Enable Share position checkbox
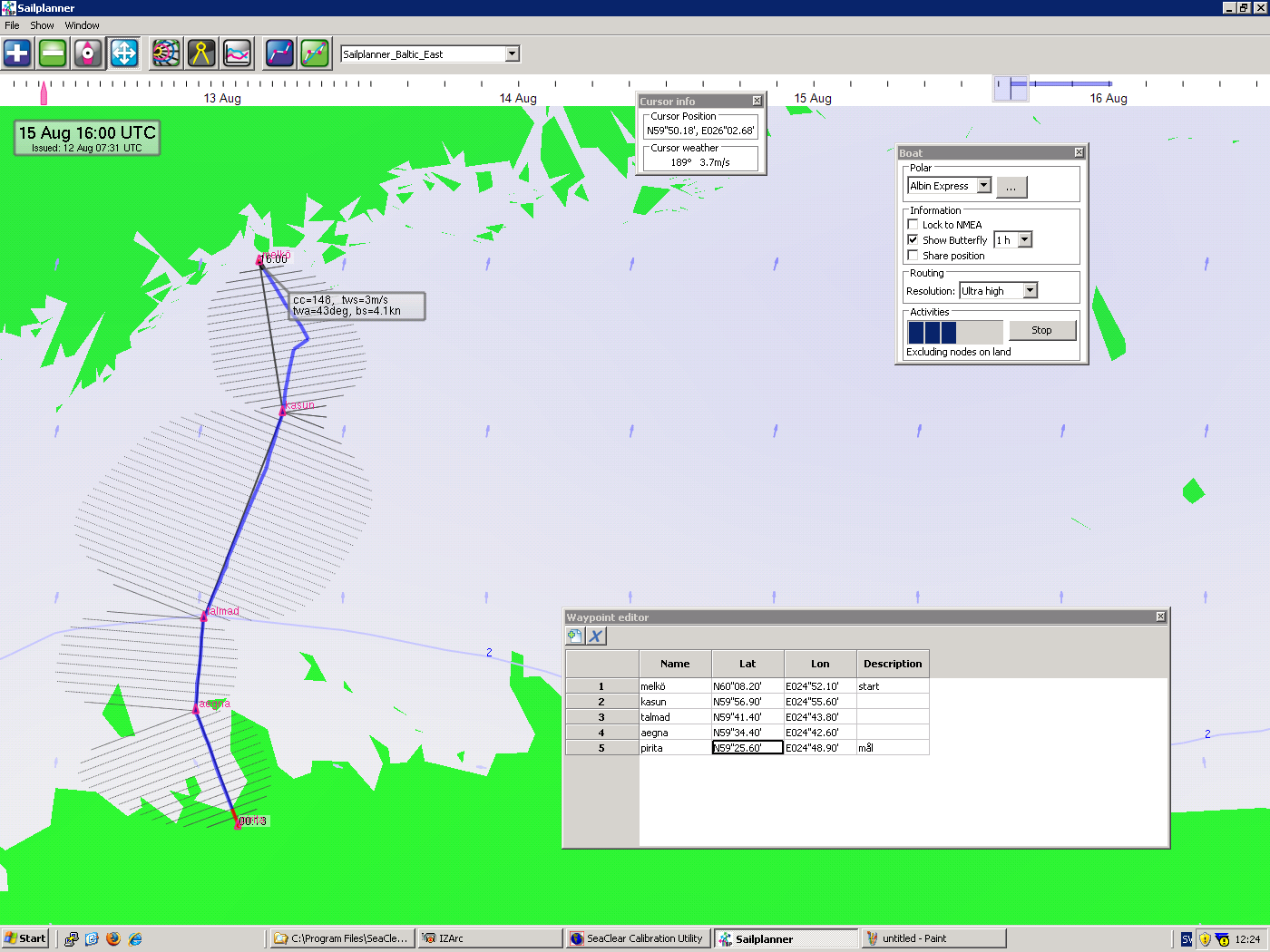Image resolution: width=1270 pixels, height=952 pixels. click(913, 255)
